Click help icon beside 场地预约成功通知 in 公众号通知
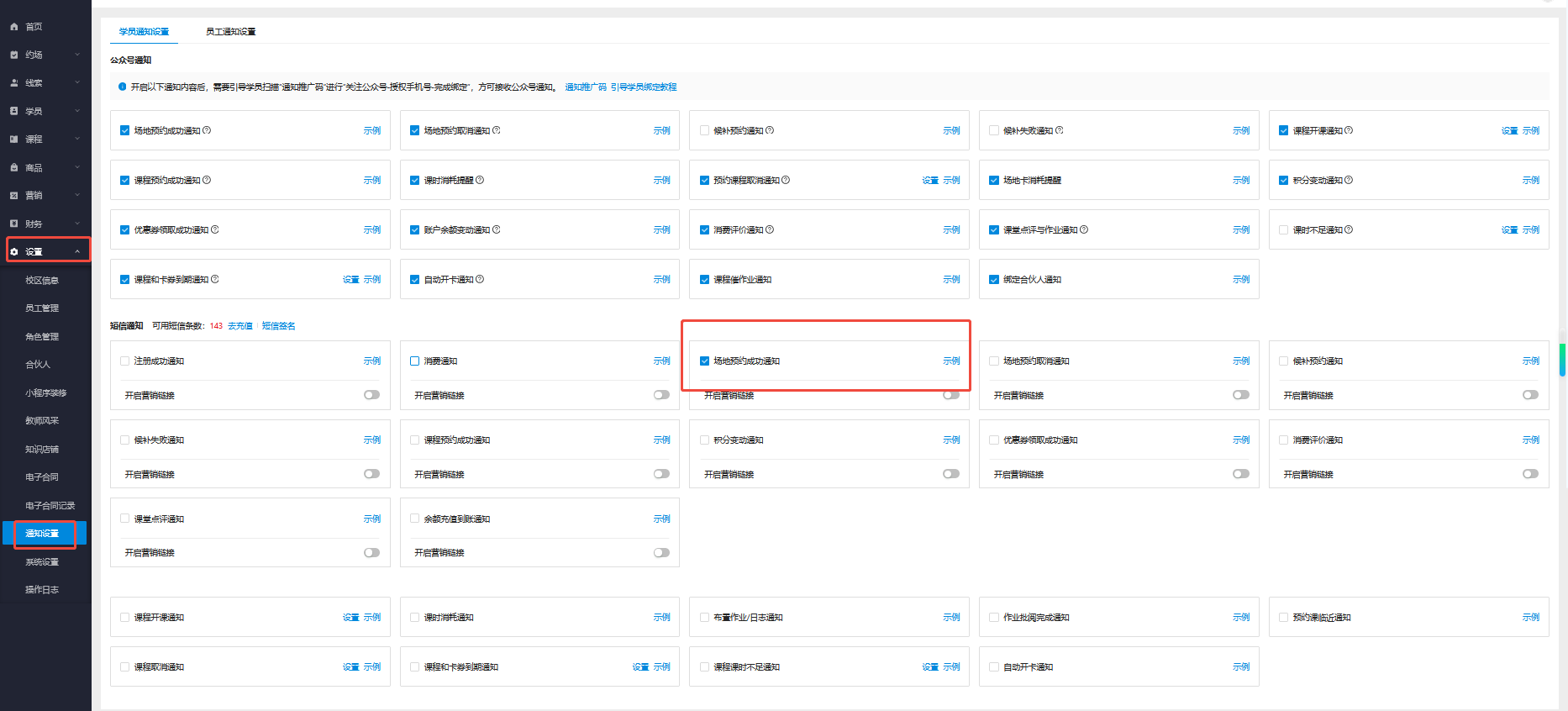The image size is (1568, 711). click(207, 130)
